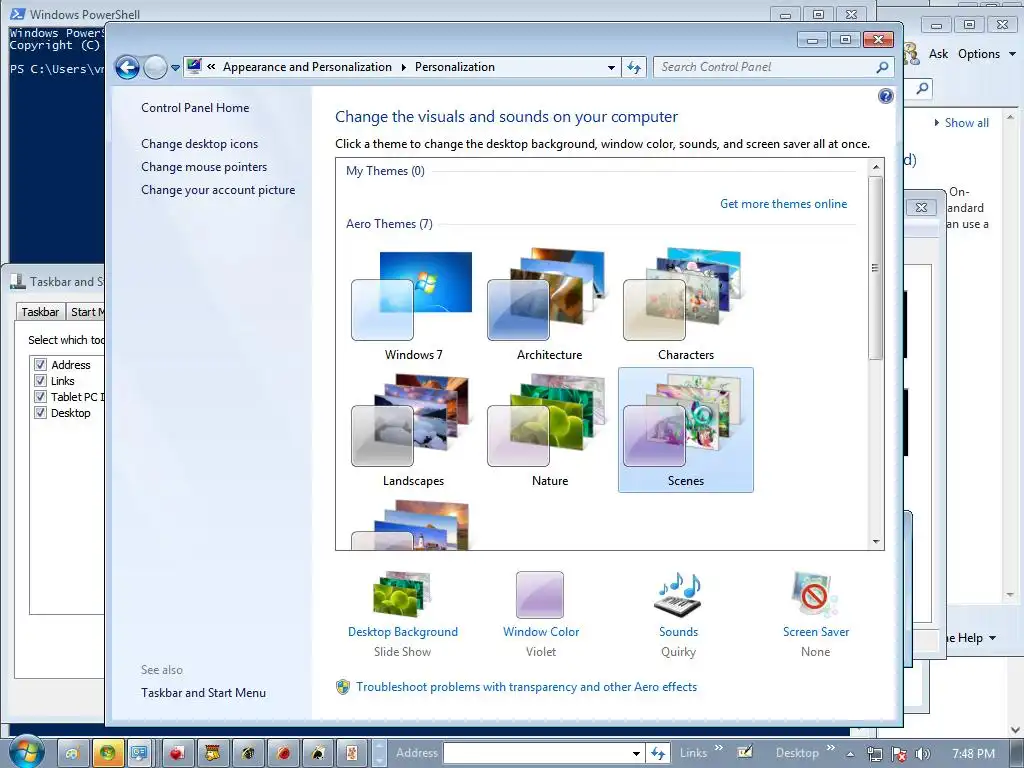
Task: Expand the Links toolbar chevron on taskbar
Action: tap(718, 748)
